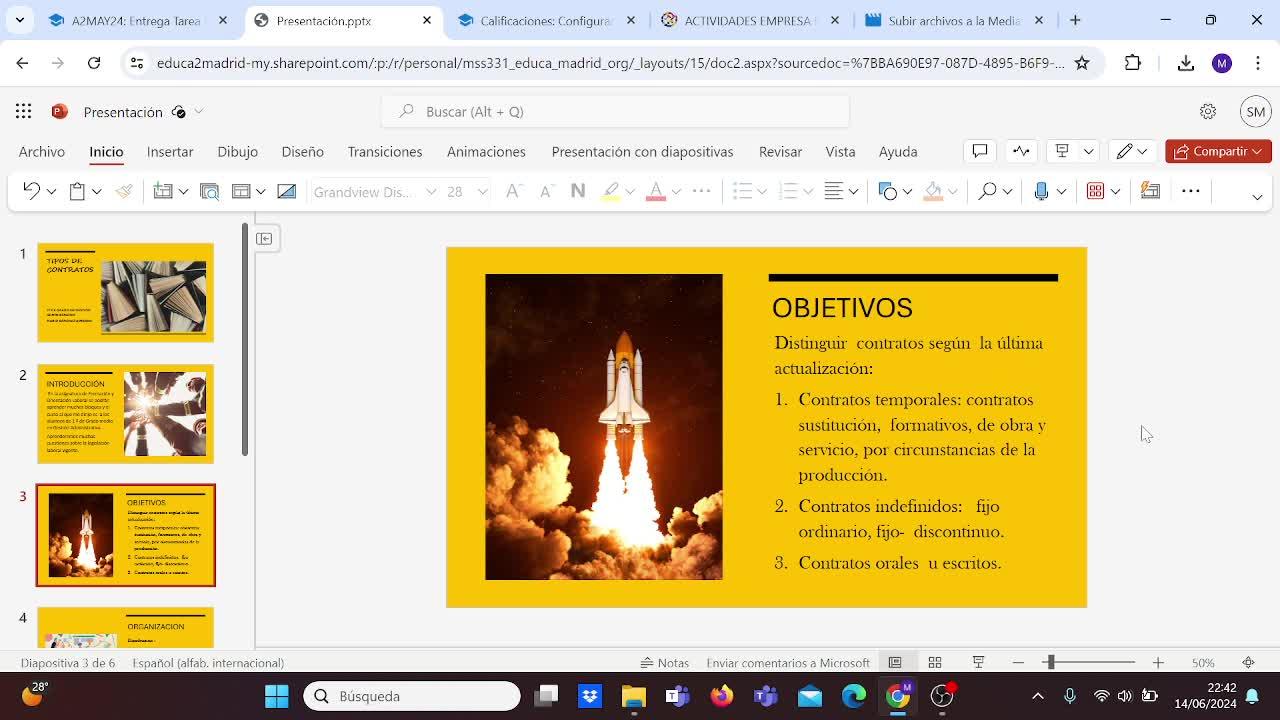Viewport: 1280px width, 720px height.
Task: Select slide 2 thumbnail Introducción
Action: [x=125, y=414]
